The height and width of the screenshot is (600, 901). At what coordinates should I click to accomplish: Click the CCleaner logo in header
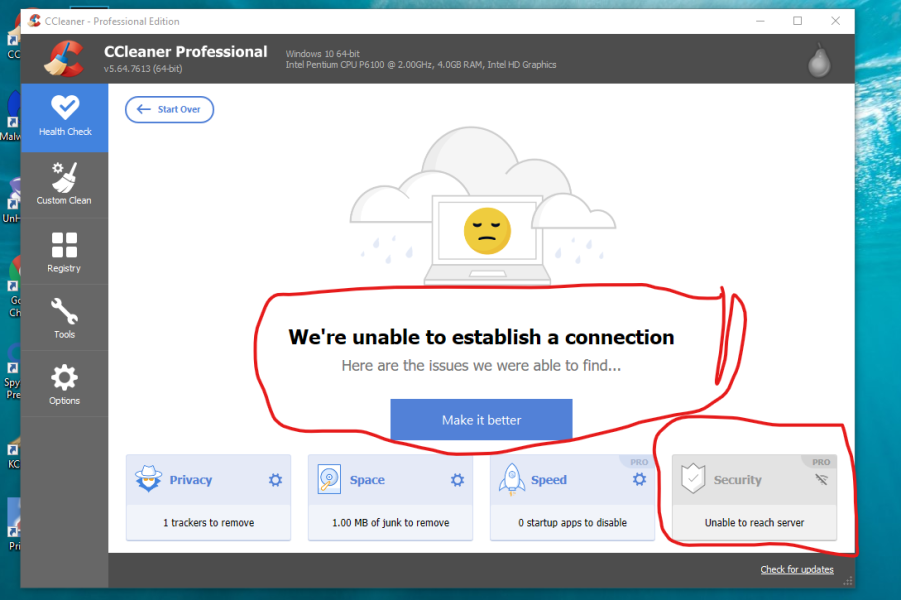point(64,59)
